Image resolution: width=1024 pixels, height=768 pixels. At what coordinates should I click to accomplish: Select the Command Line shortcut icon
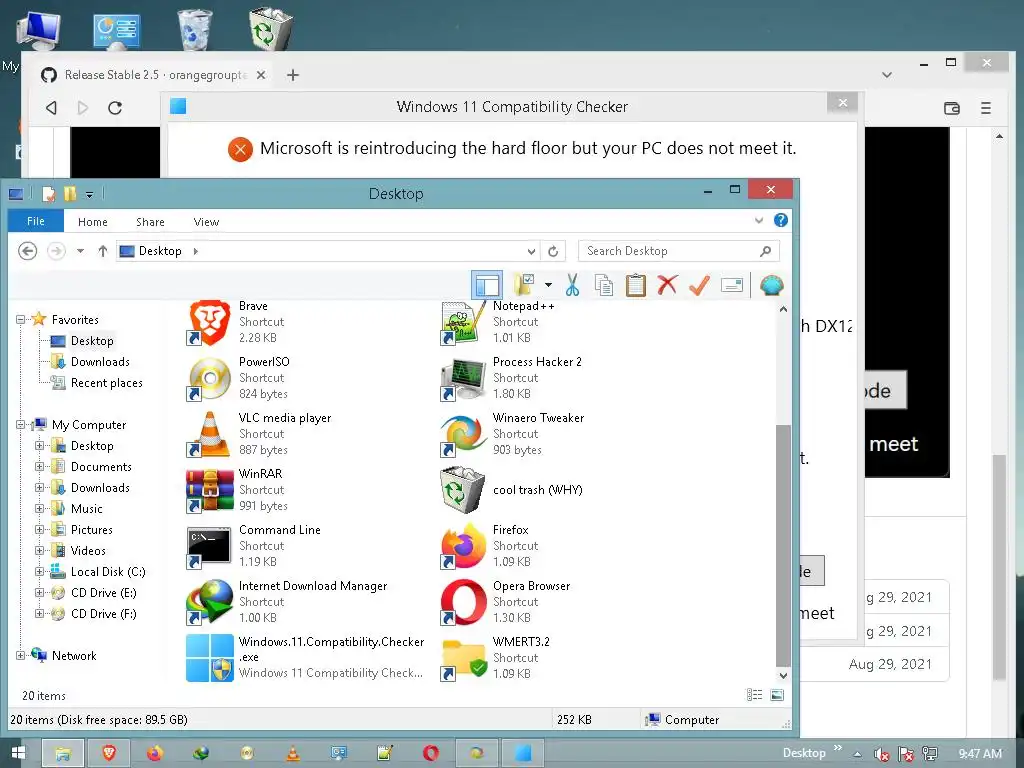(x=210, y=546)
